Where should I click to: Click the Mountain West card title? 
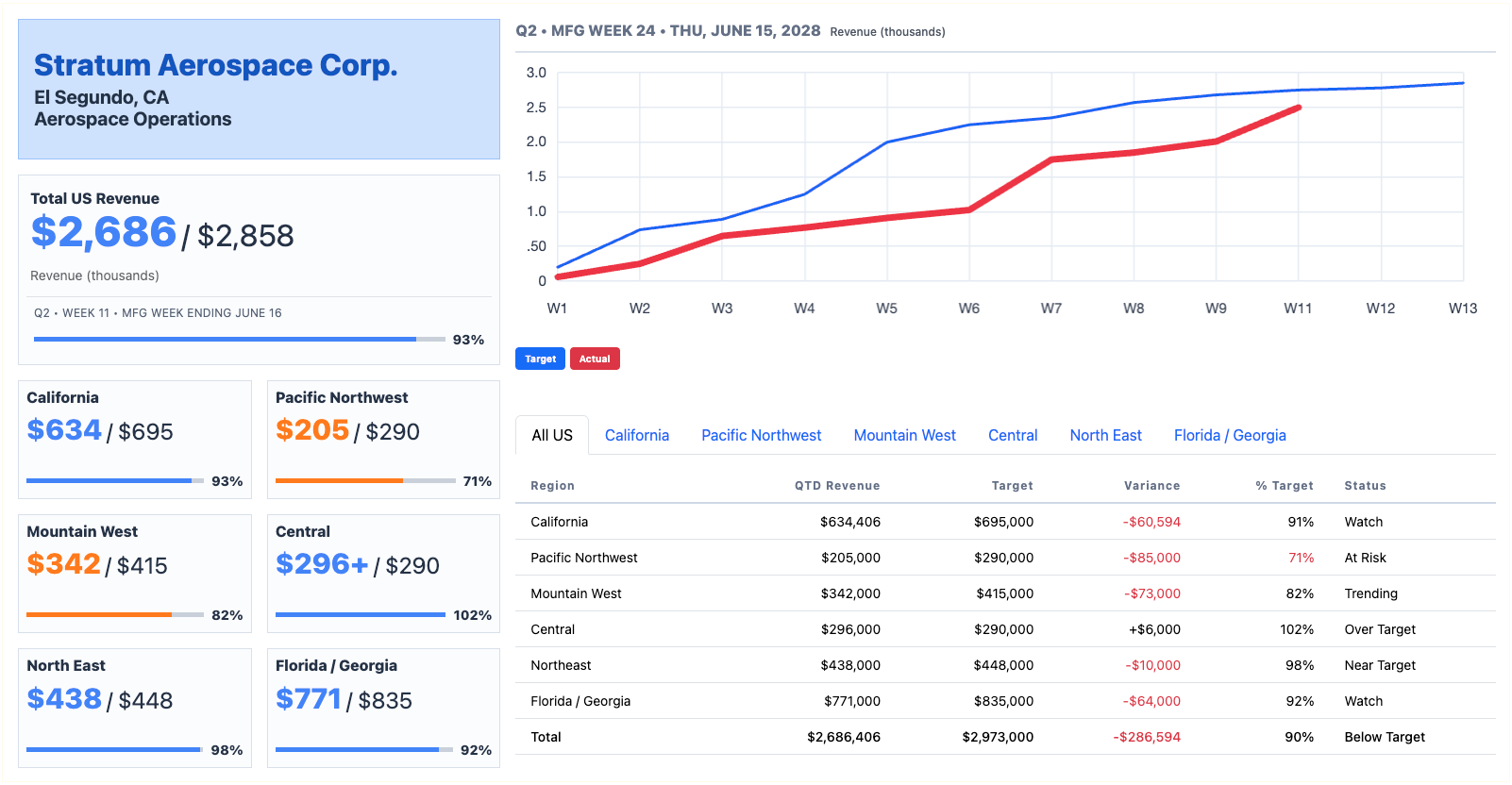tap(82, 531)
